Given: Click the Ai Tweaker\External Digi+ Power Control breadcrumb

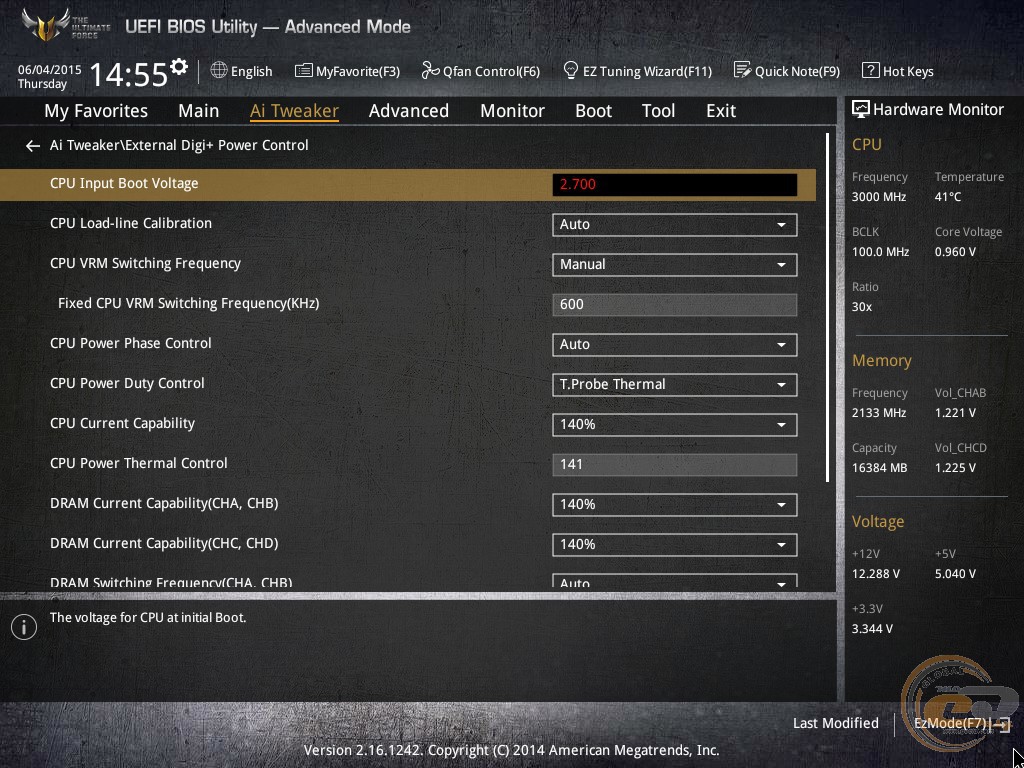Looking at the screenshot, I should tap(179, 146).
